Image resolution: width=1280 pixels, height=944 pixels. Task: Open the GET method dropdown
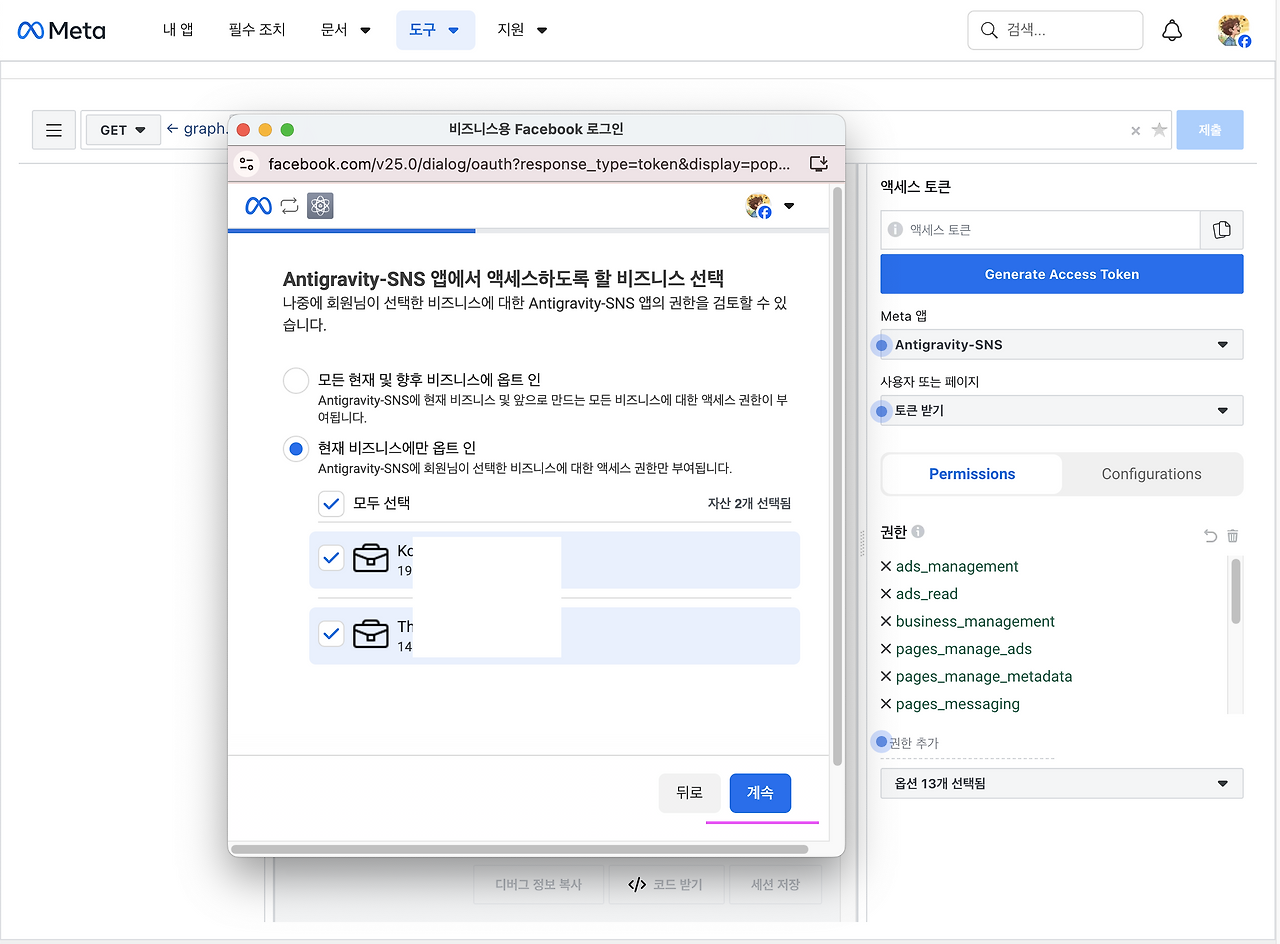click(123, 130)
